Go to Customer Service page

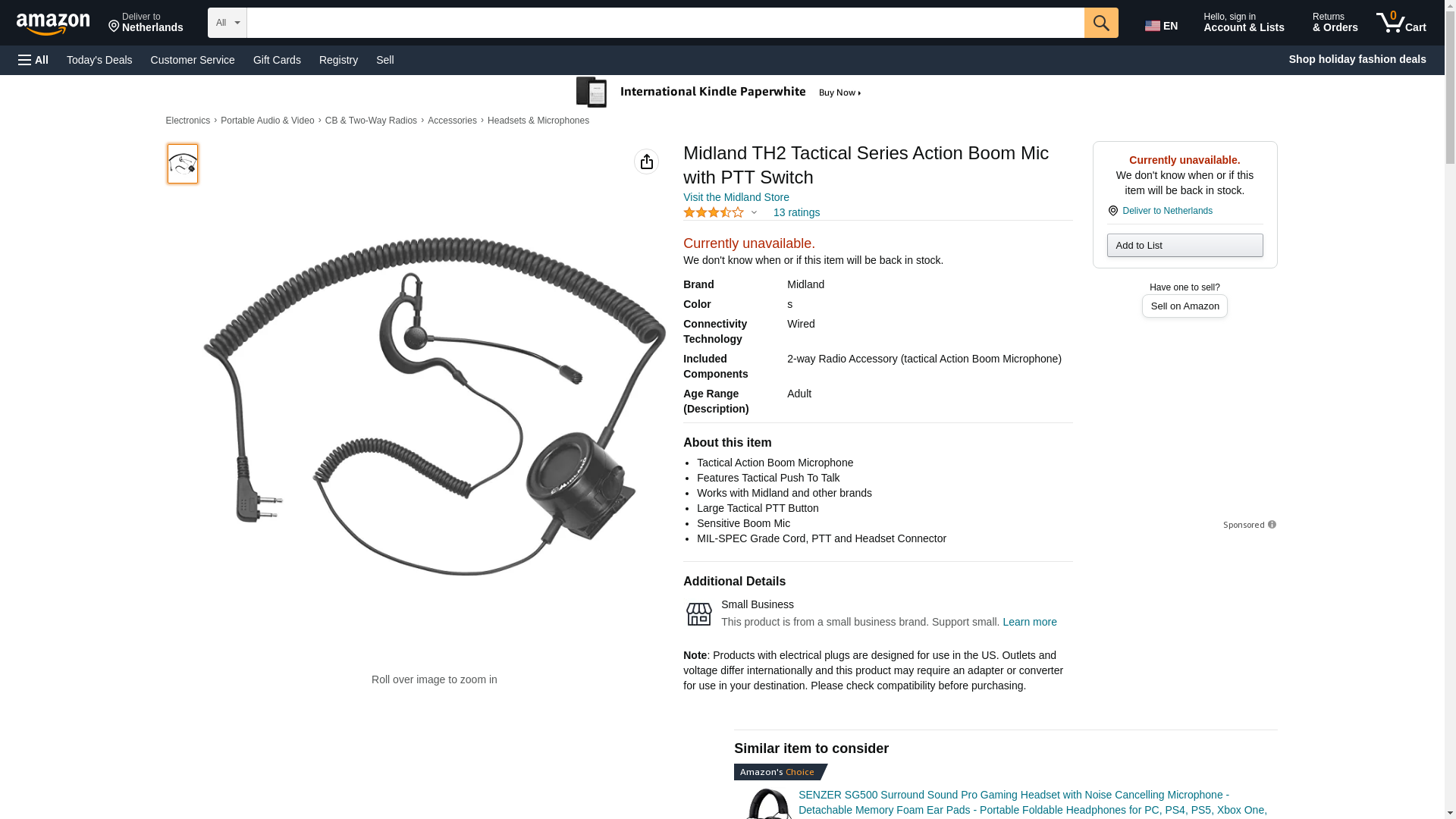click(193, 60)
